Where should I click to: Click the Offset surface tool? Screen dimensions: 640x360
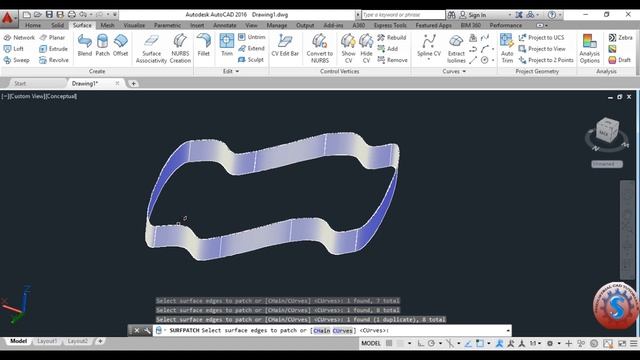(120, 45)
